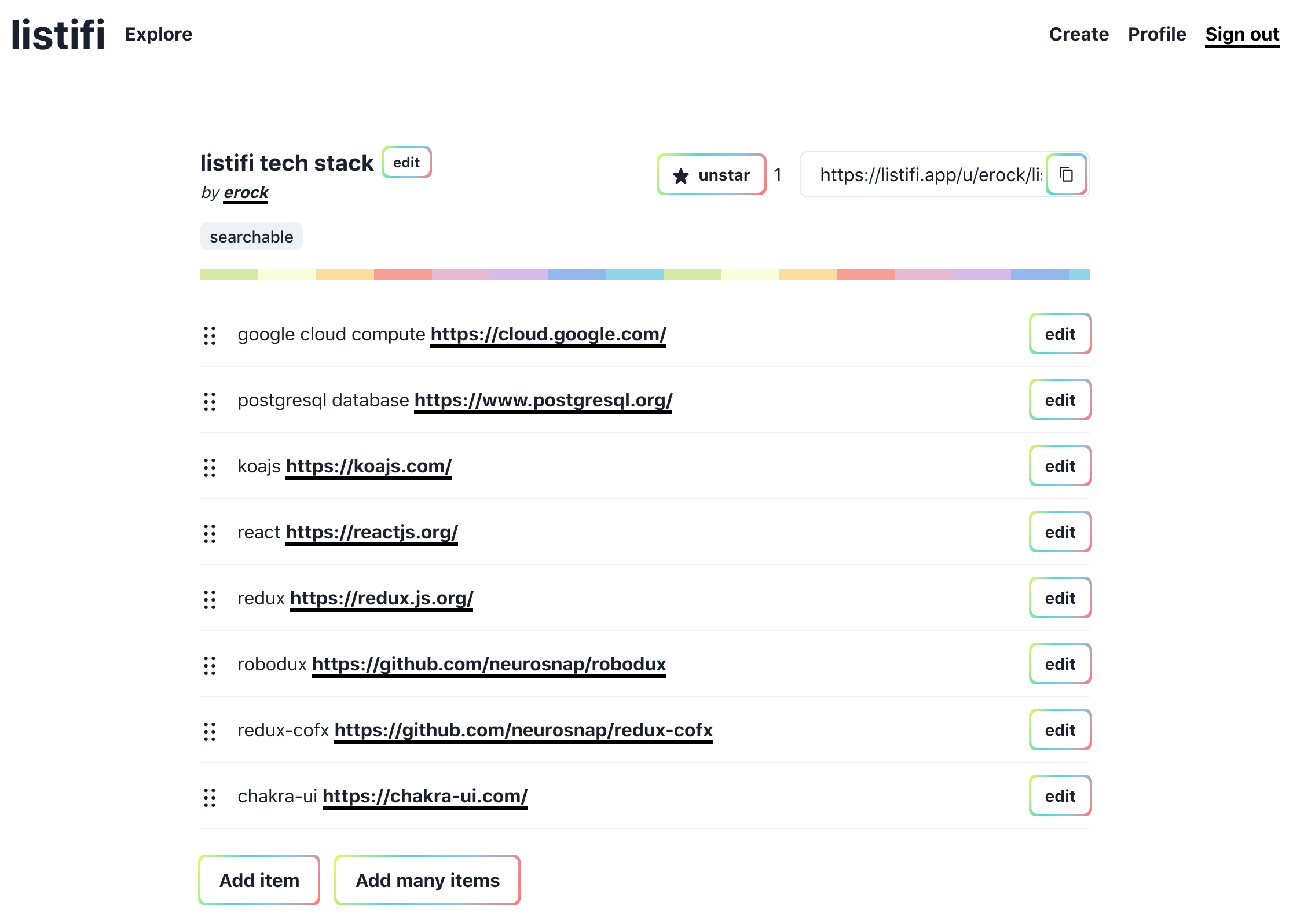Click the text "postgresql database"
1304x924 pixels.
click(x=323, y=401)
